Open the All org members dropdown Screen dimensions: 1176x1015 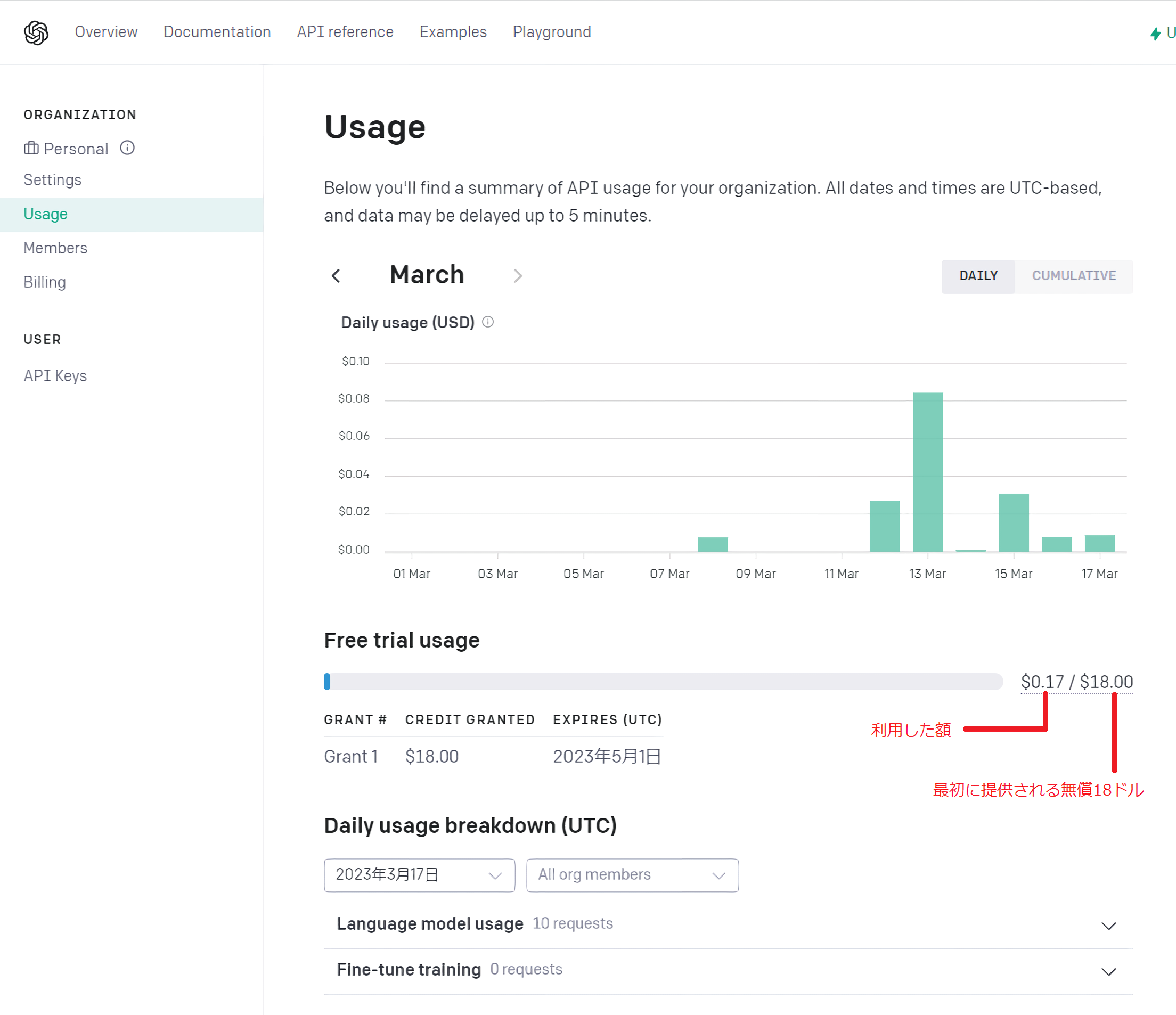tap(632, 875)
